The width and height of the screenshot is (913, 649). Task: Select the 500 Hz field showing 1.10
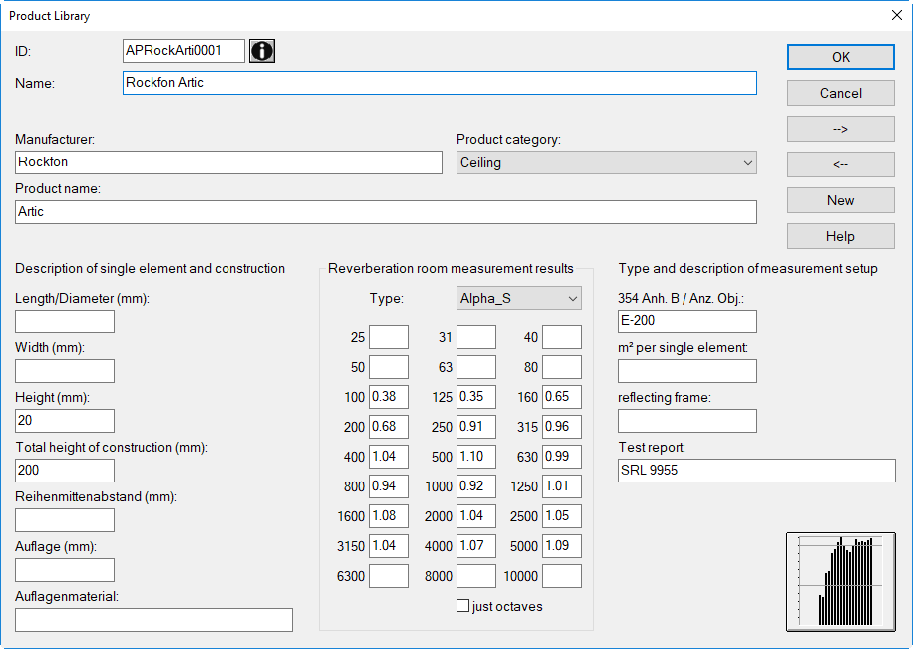[476, 456]
